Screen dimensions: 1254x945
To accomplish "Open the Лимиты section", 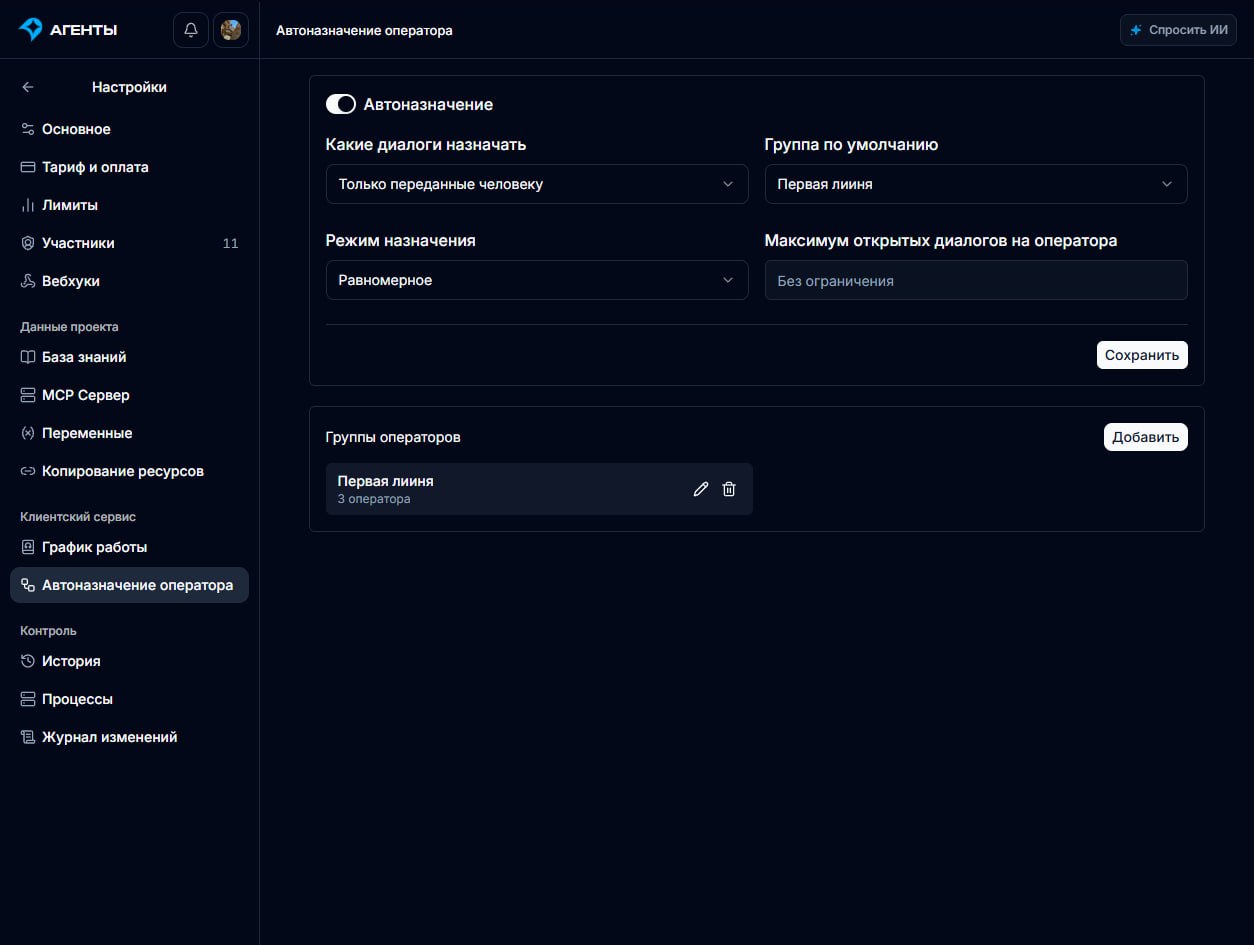I will click(129, 205).
